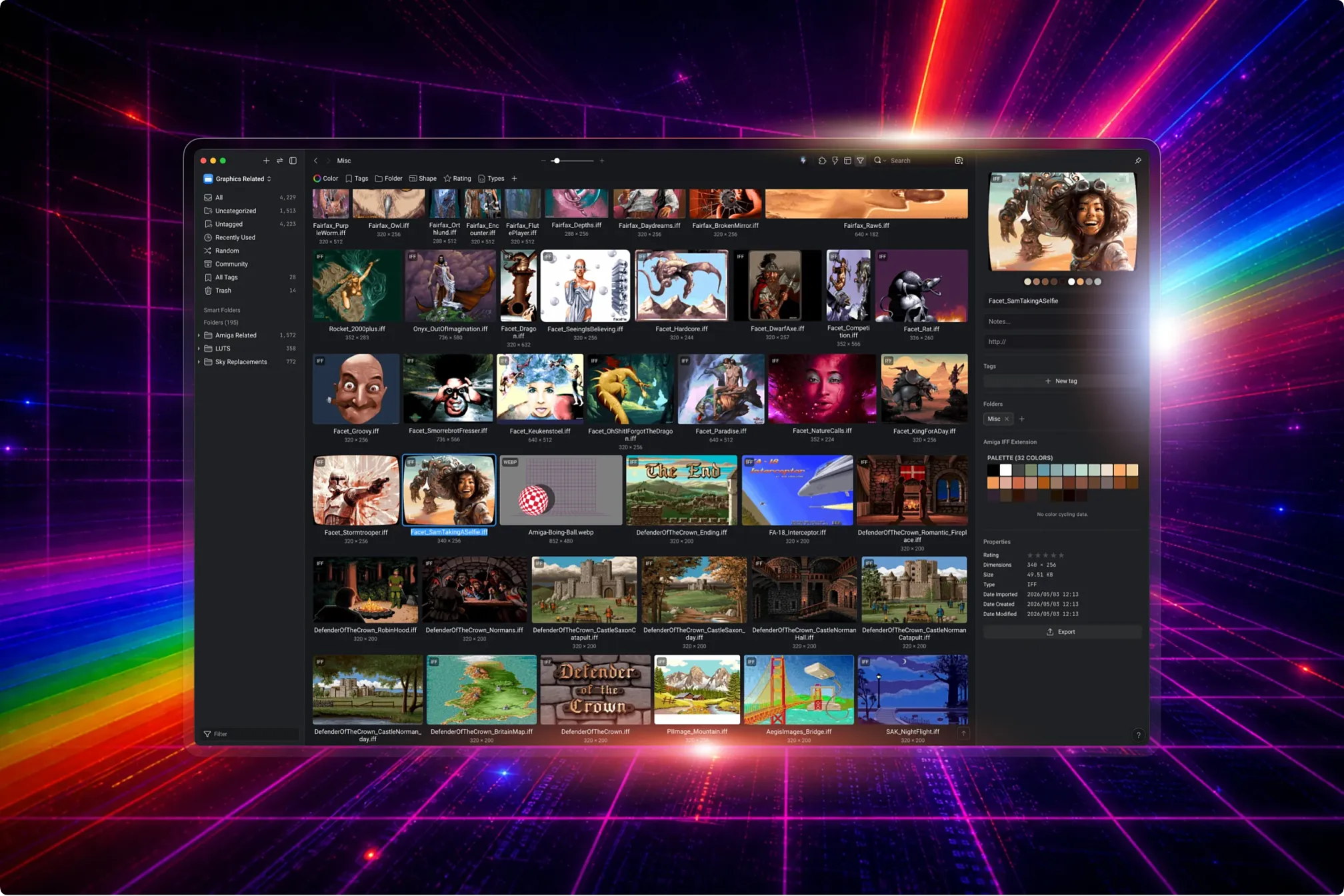Screen dimensions: 1344x896
Task: Set the rating with the fifth star
Action: pyautogui.click(x=1061, y=555)
